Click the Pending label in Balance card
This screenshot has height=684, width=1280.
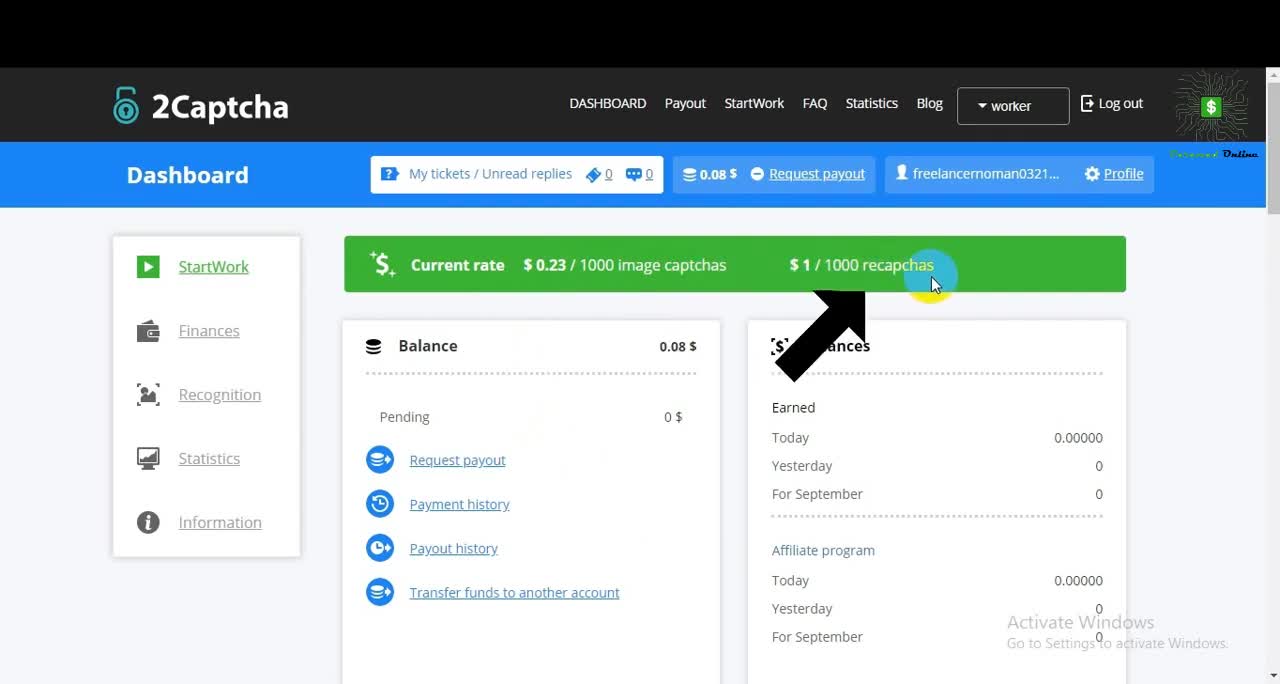pyautogui.click(x=404, y=417)
